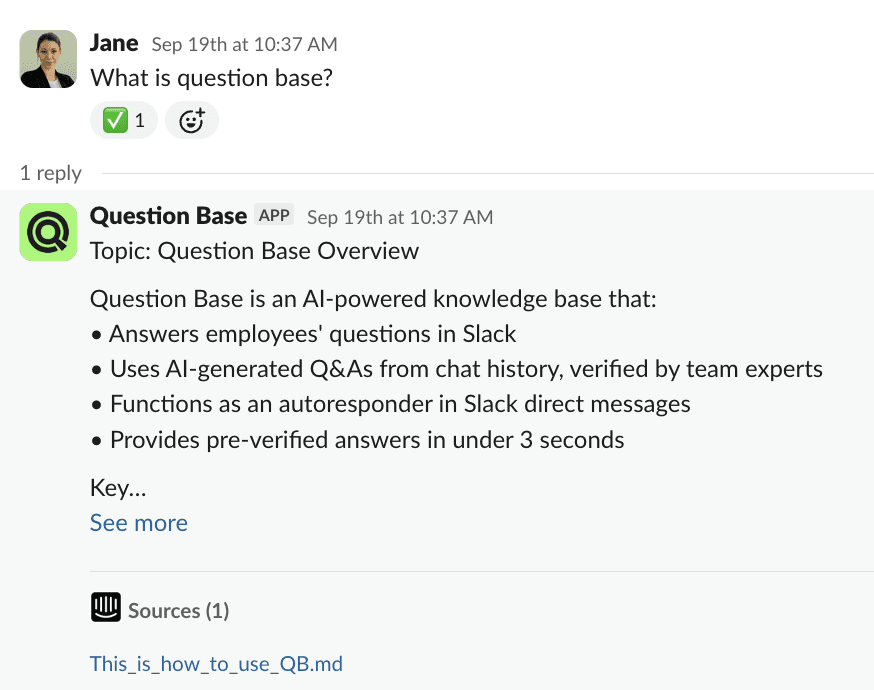874x690 pixels.
Task: Click the "1 reply" thread label
Action: pyautogui.click(x=51, y=173)
